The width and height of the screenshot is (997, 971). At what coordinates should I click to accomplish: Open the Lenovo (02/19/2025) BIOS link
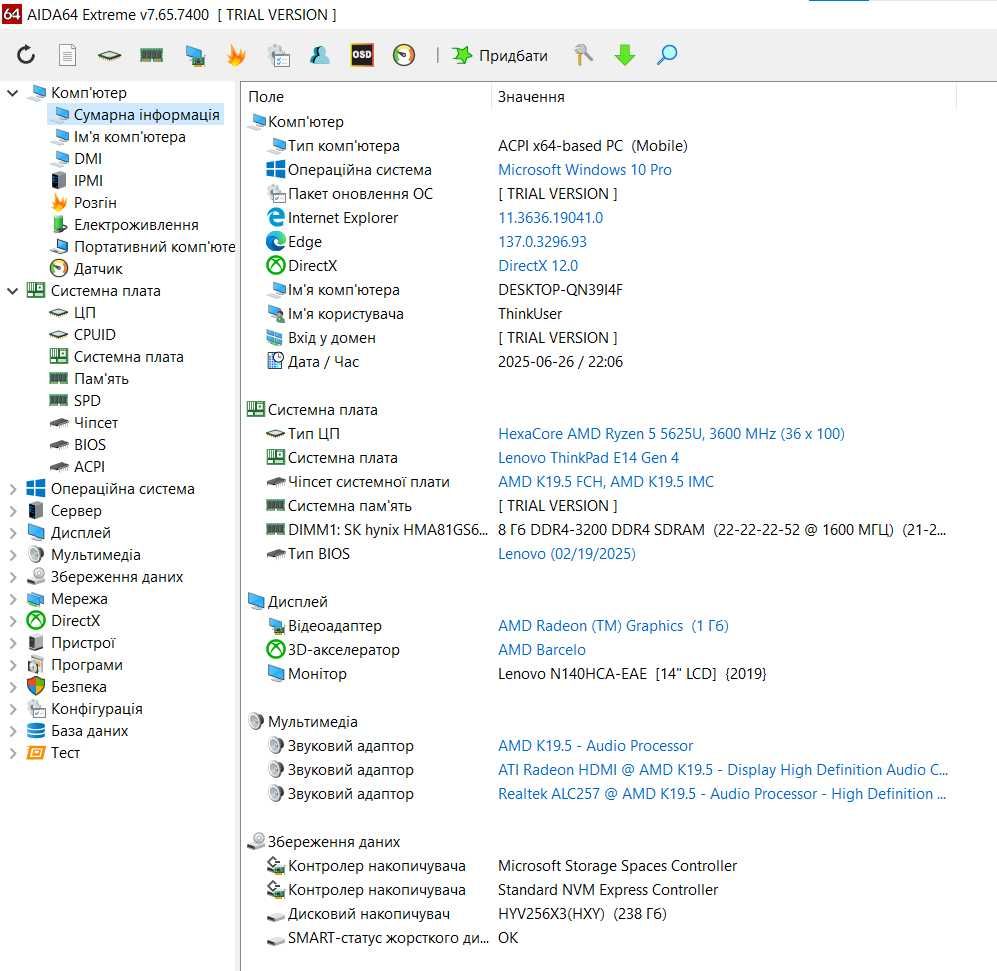coord(567,554)
